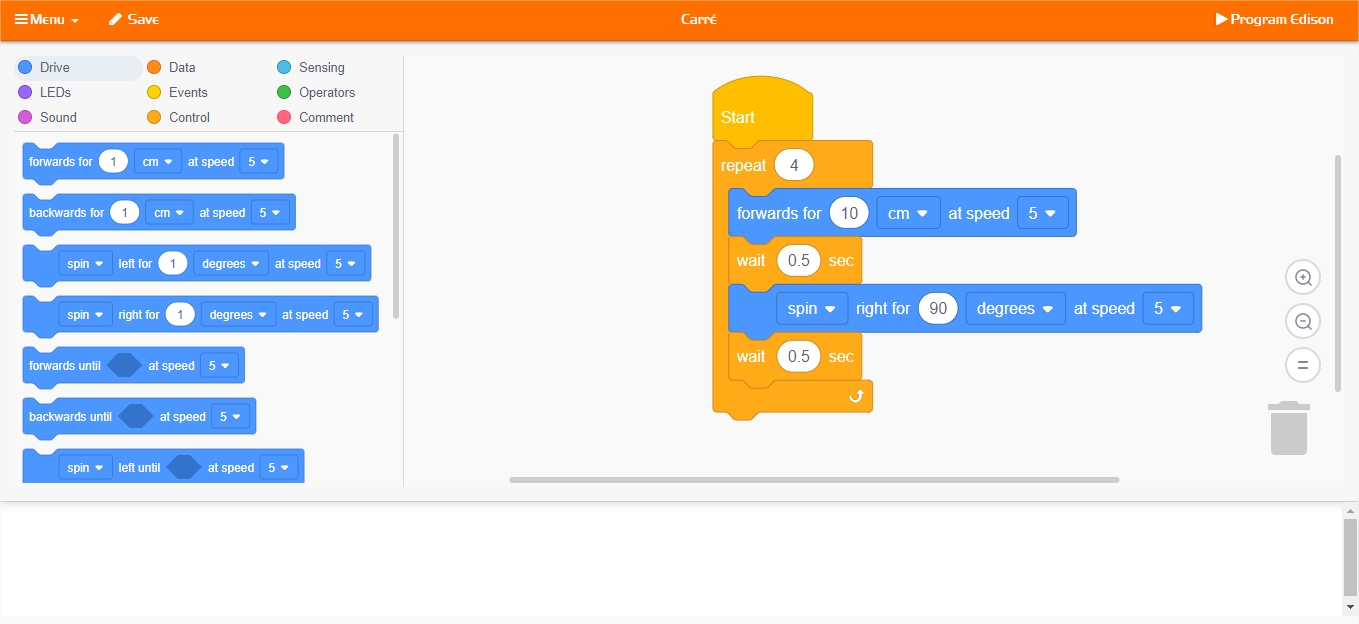Image resolution: width=1359 pixels, height=624 pixels.
Task: Click the zoom in magnifier icon
Action: (x=1303, y=278)
